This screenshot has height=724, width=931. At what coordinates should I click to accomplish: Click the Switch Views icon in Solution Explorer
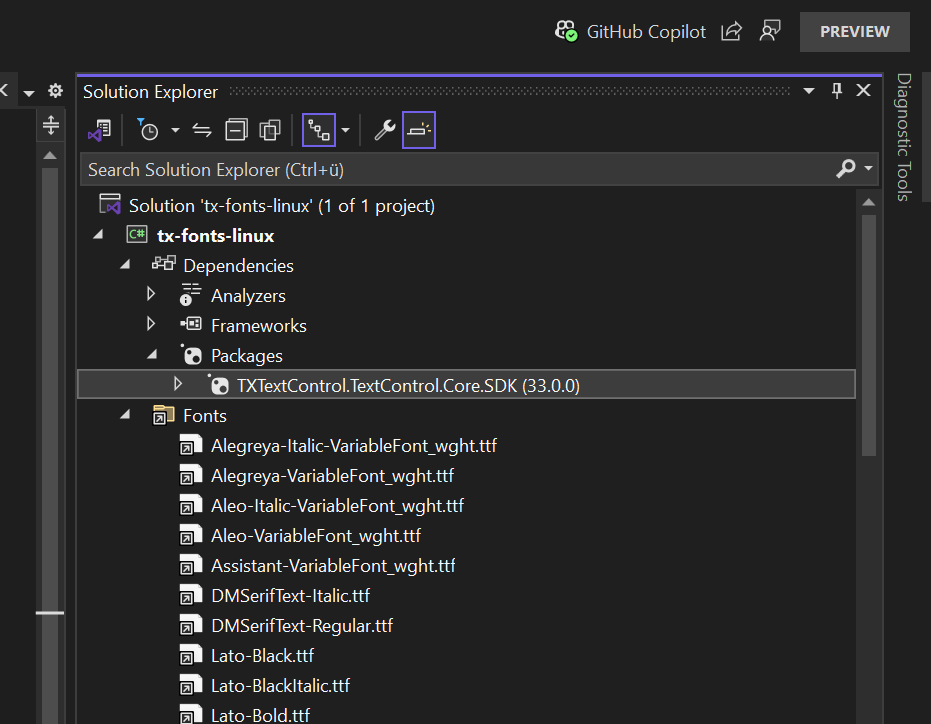99,130
